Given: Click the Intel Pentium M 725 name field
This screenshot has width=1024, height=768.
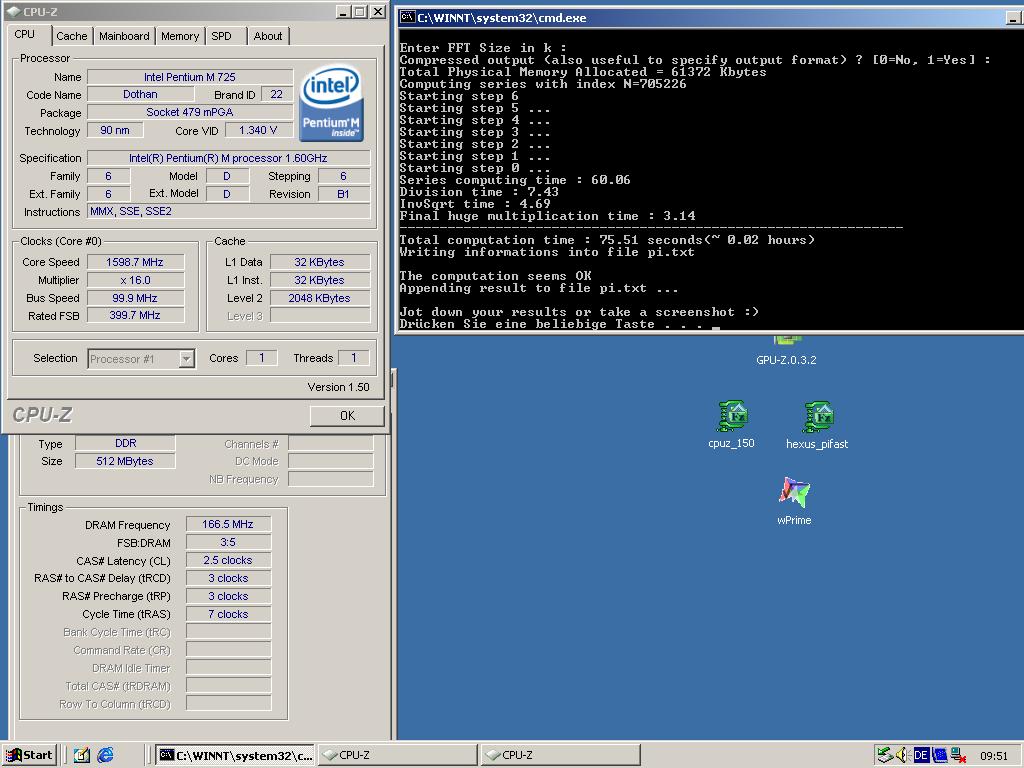Looking at the screenshot, I should [x=189, y=77].
